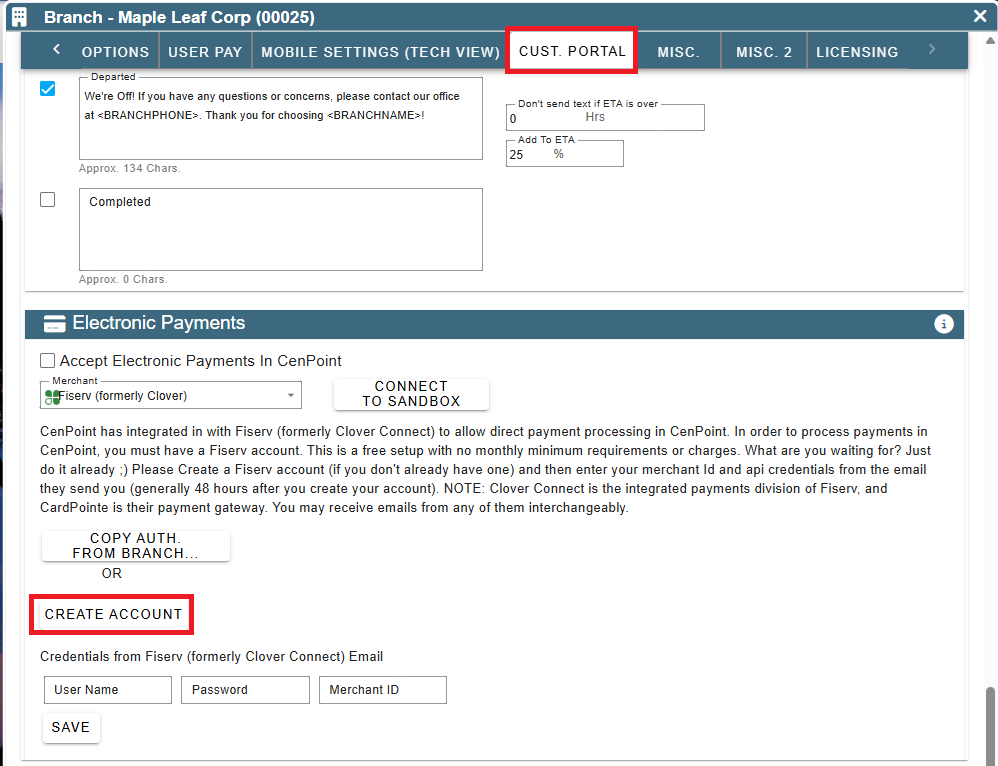Click the branch building icon in title bar

point(20,17)
